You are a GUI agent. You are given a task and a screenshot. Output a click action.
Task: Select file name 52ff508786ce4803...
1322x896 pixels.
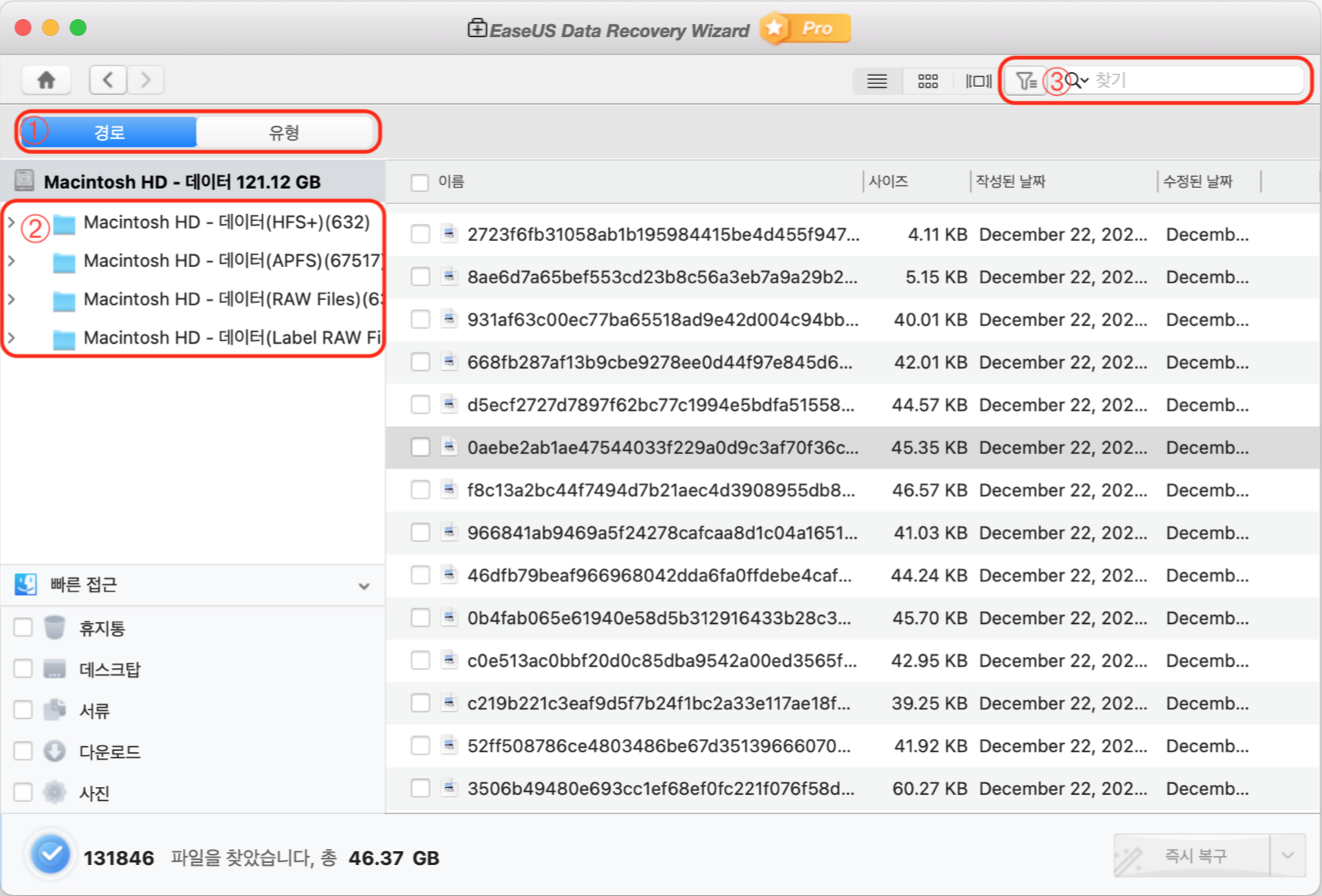[x=659, y=746]
